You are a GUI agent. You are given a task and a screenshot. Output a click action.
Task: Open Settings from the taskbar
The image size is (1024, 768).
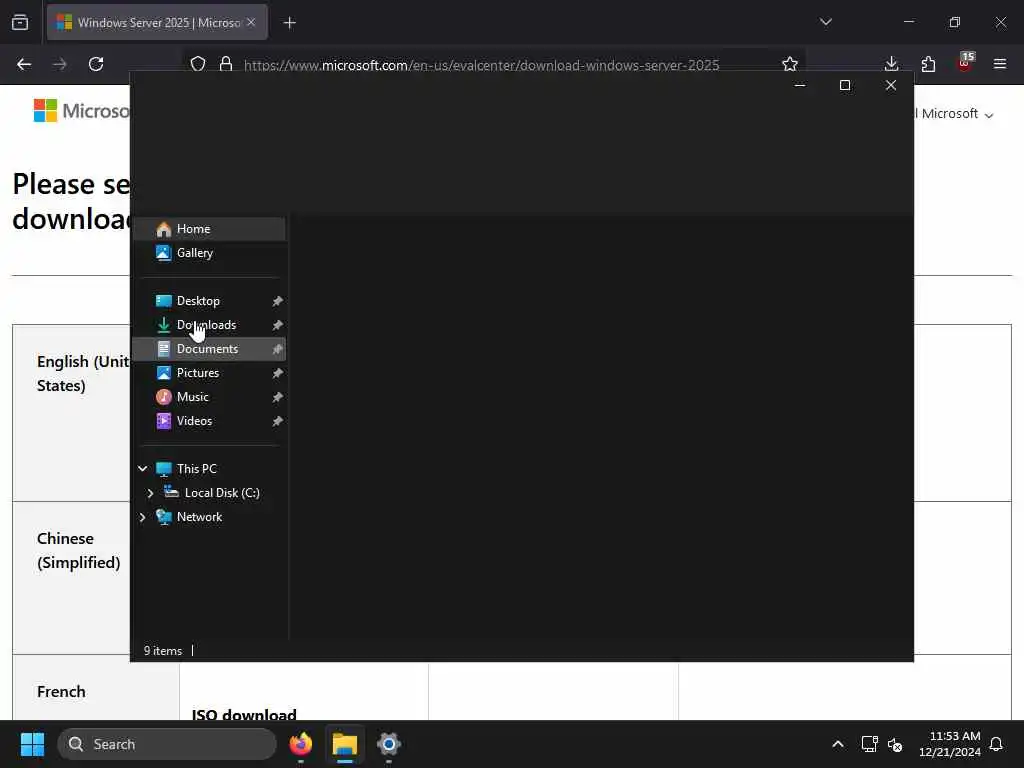[x=389, y=744]
